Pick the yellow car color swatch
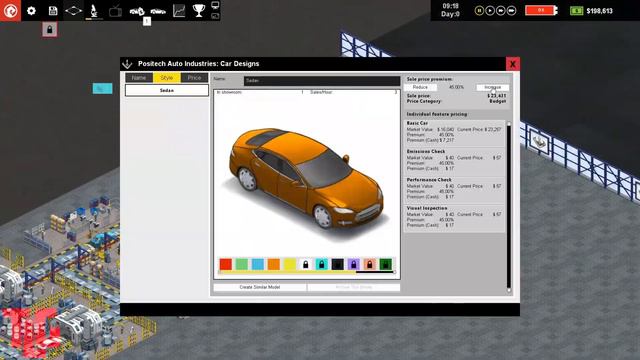The height and width of the screenshot is (360, 640). coord(289,264)
